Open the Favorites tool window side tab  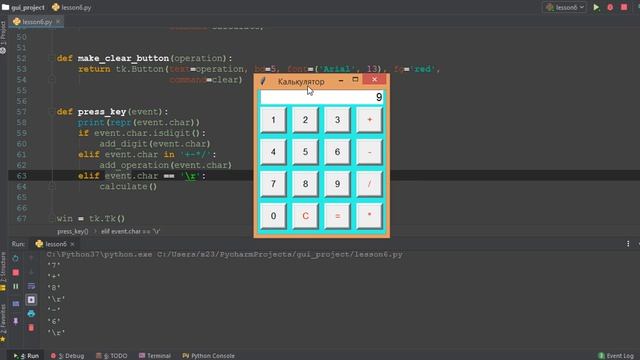3,322
